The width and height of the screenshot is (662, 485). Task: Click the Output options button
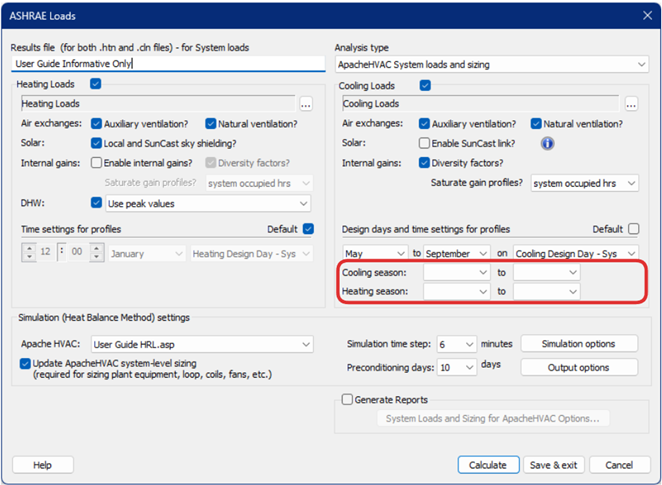pos(578,367)
